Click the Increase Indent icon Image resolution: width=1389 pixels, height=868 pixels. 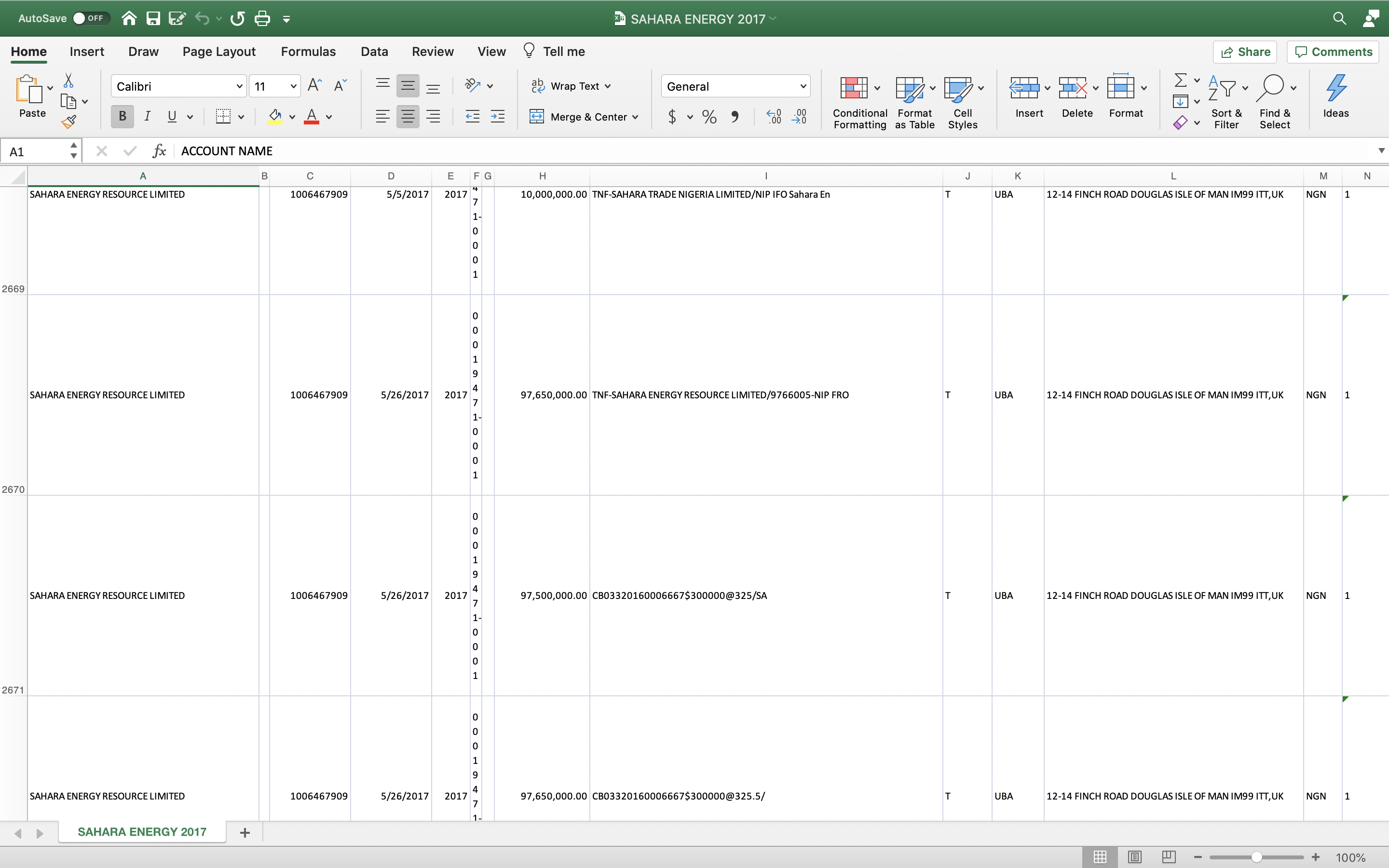coord(498,117)
